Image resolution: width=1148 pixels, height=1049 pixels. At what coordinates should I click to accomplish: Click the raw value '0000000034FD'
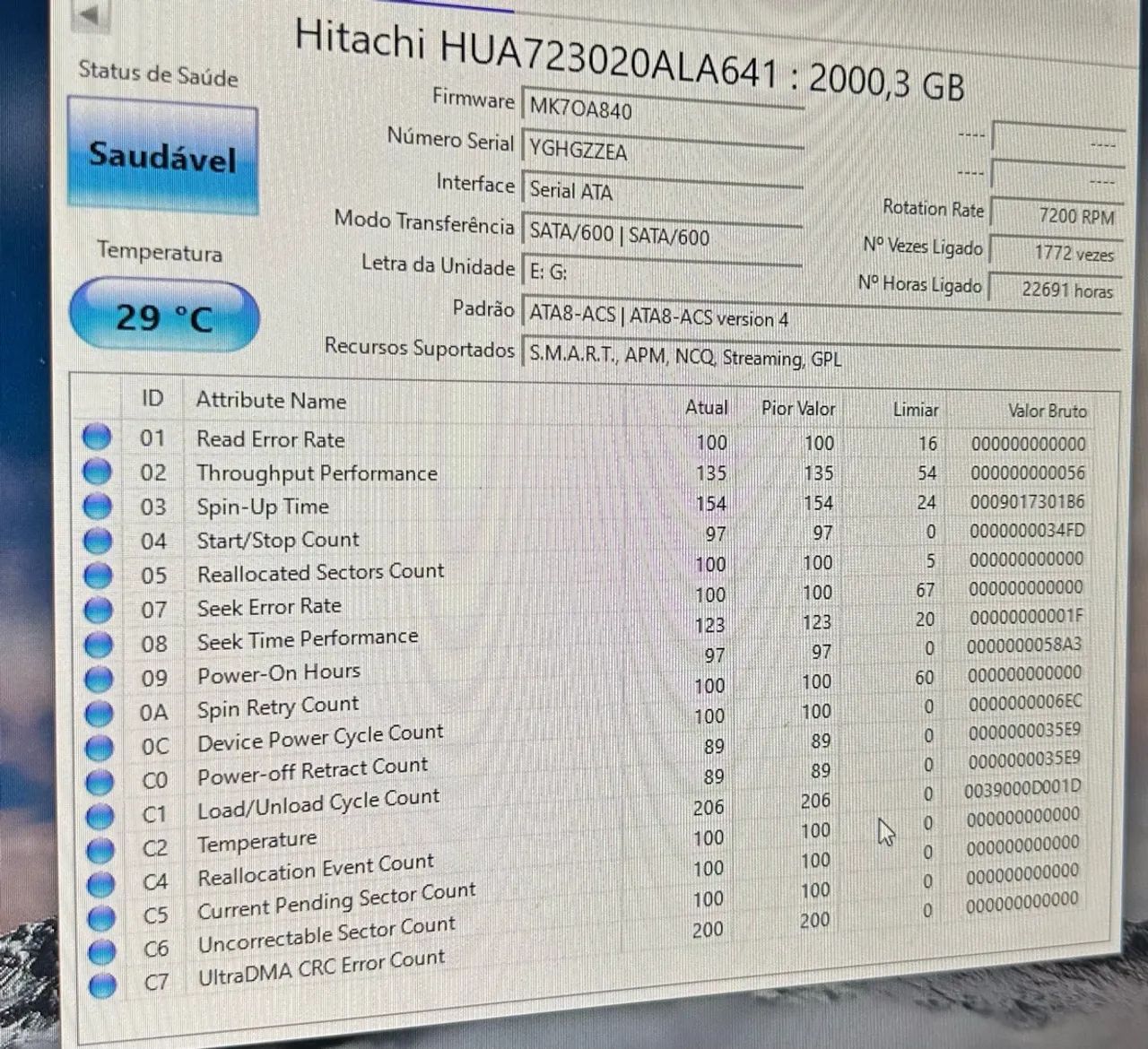pos(1027,530)
